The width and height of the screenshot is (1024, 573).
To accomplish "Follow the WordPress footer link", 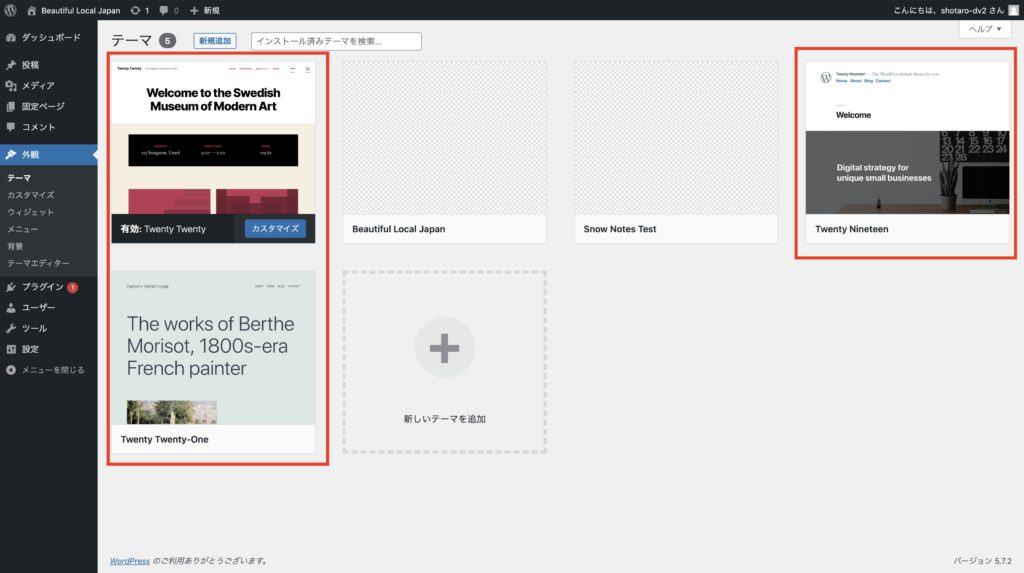I will (130, 561).
